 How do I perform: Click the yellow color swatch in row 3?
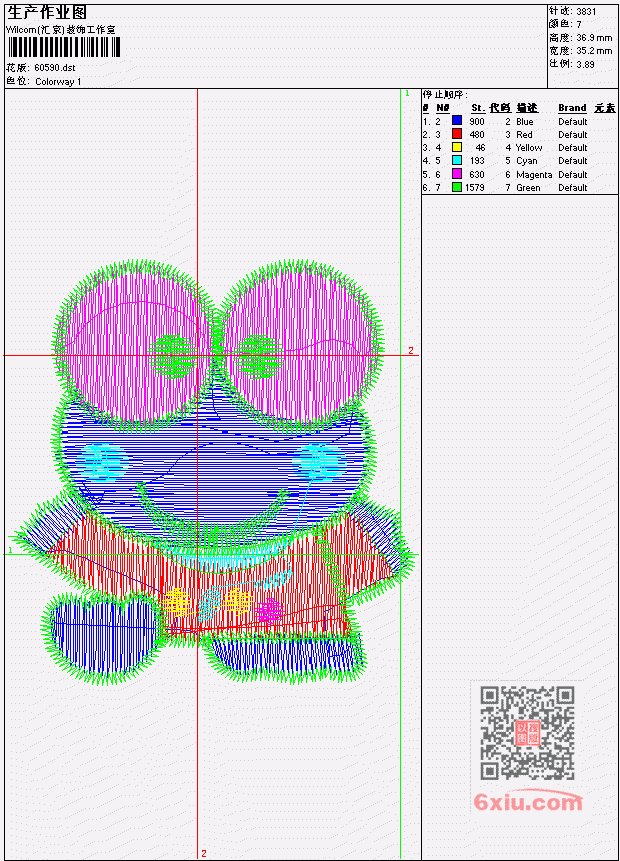(456, 147)
